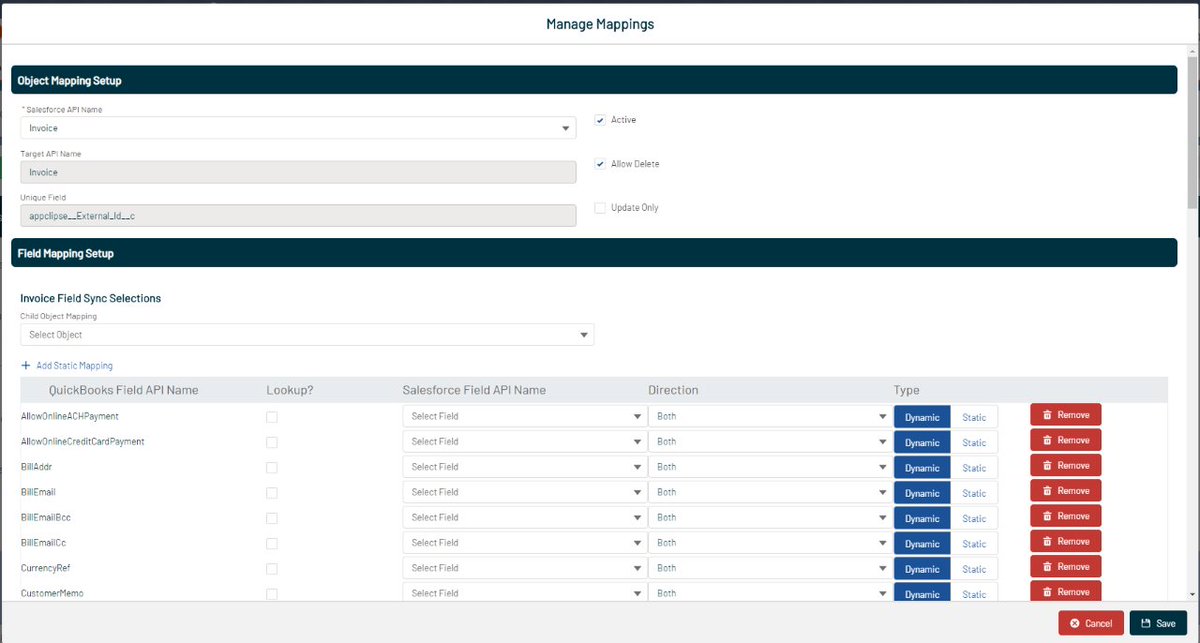Click the plus icon beside Add Static Mapping
The height and width of the screenshot is (643, 1200).
click(26, 366)
